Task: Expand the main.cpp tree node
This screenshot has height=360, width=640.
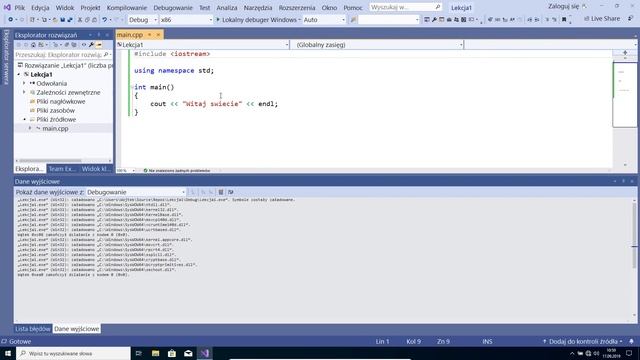Action: point(30,128)
